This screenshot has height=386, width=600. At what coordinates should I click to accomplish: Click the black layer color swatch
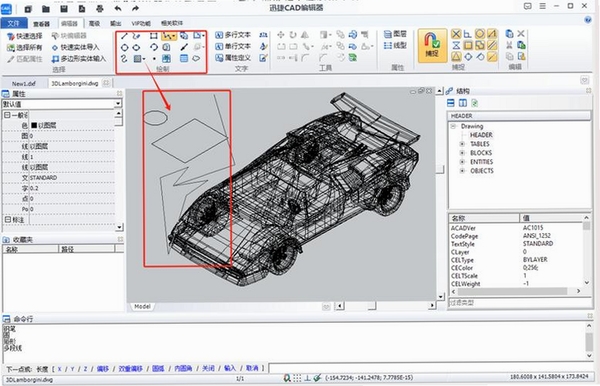coord(34,125)
